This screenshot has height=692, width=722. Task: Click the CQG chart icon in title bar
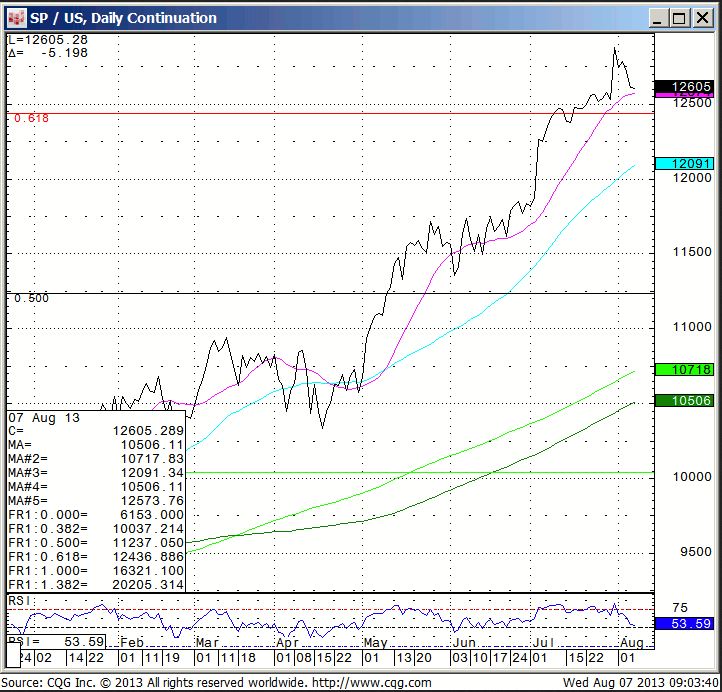tap(15, 17)
